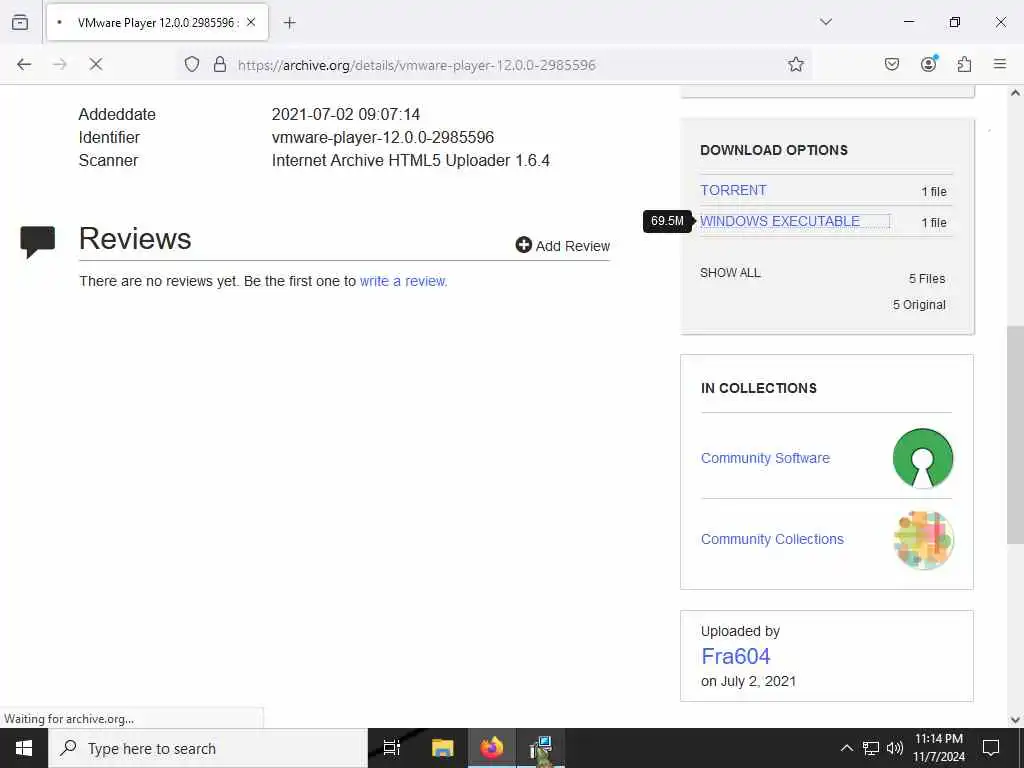Click the Reviews speech bubble icon

pyautogui.click(x=38, y=242)
